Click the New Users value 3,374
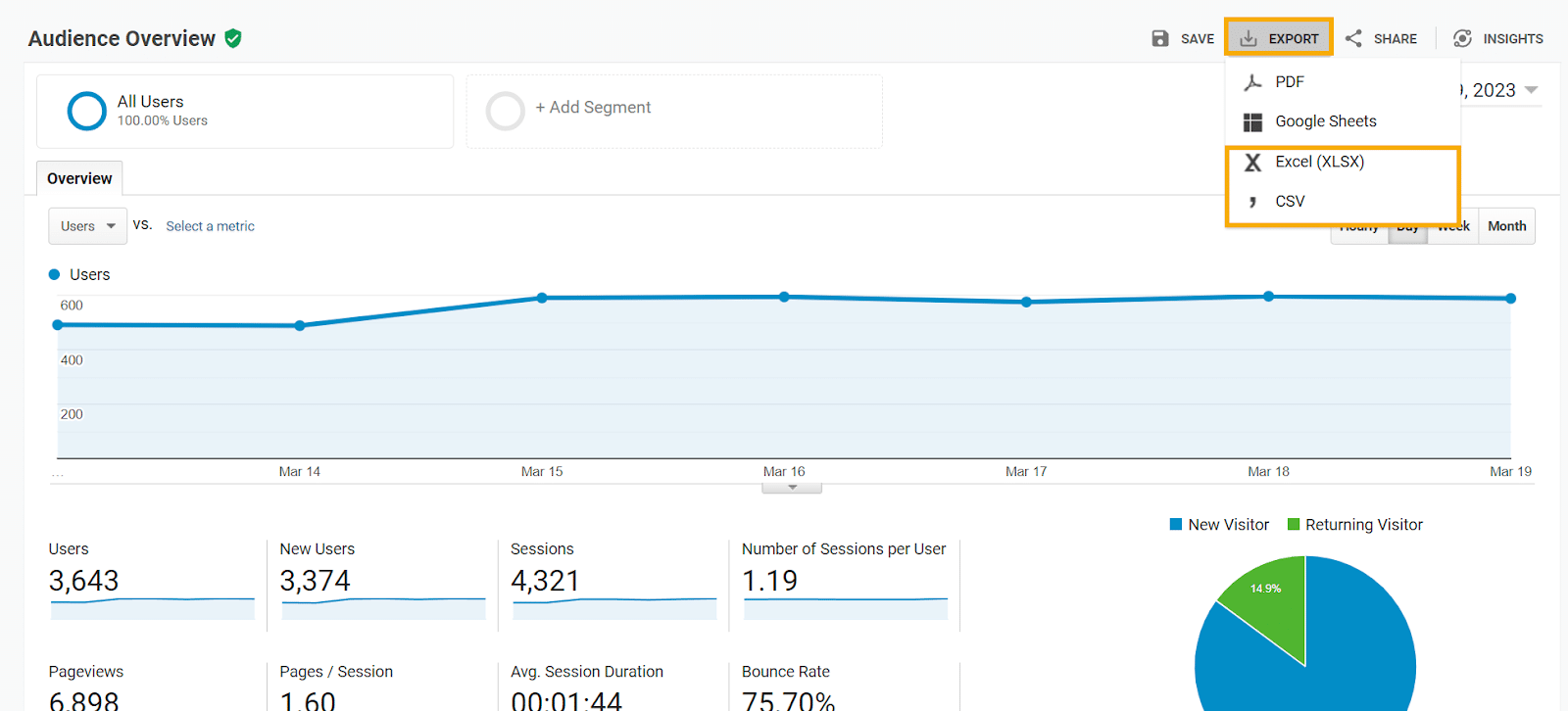 315,581
